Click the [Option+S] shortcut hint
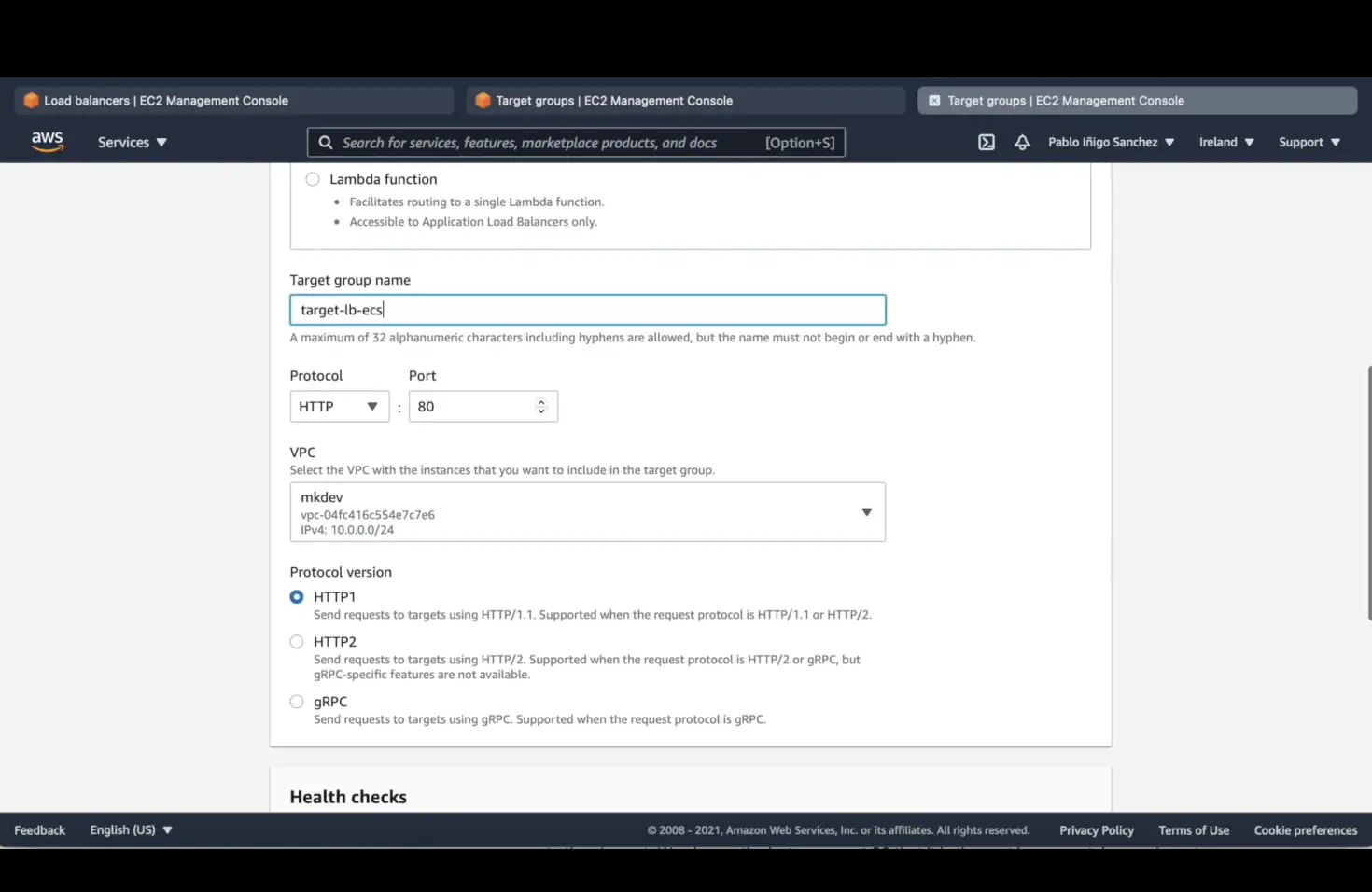The image size is (1372, 892). click(800, 143)
